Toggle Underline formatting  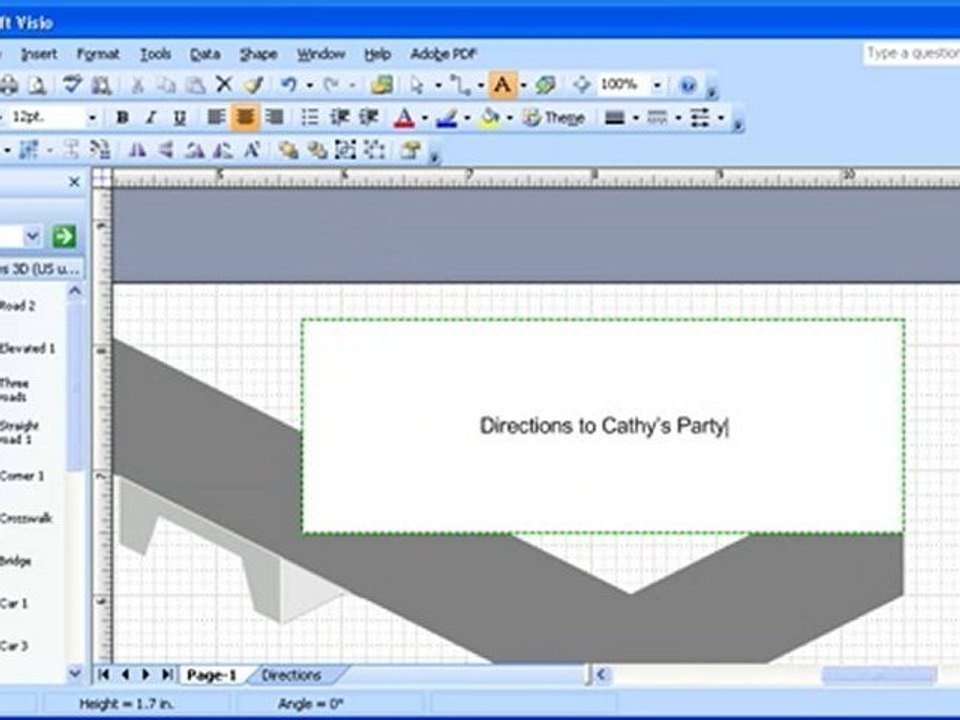(179, 117)
